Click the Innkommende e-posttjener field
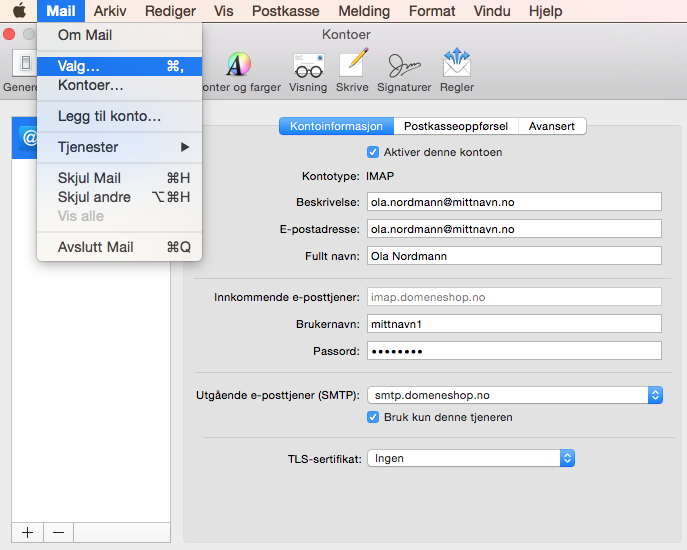Viewport: 687px width, 550px height. point(514,297)
